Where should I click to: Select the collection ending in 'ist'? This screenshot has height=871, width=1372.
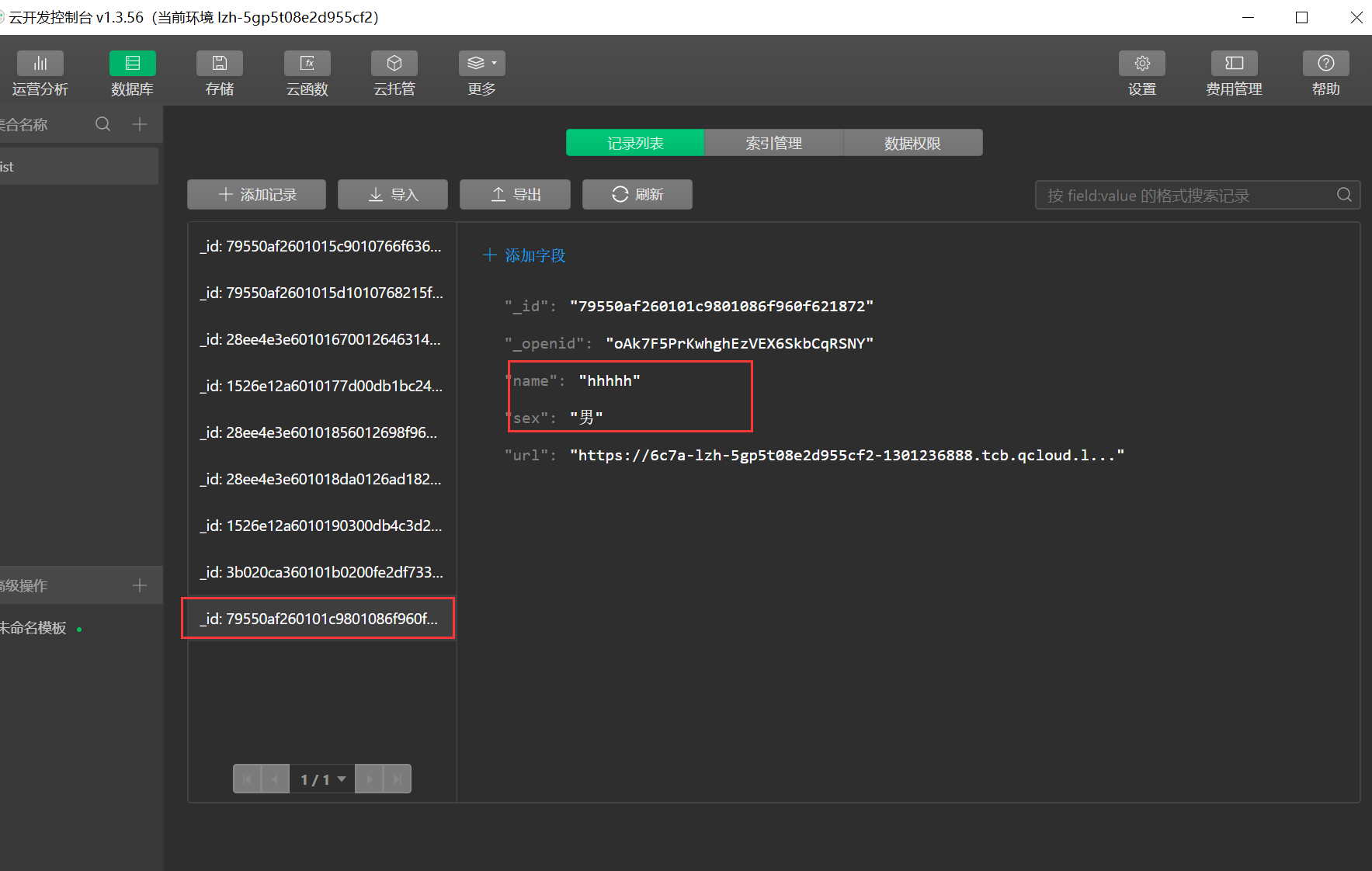pyautogui.click(x=78, y=166)
